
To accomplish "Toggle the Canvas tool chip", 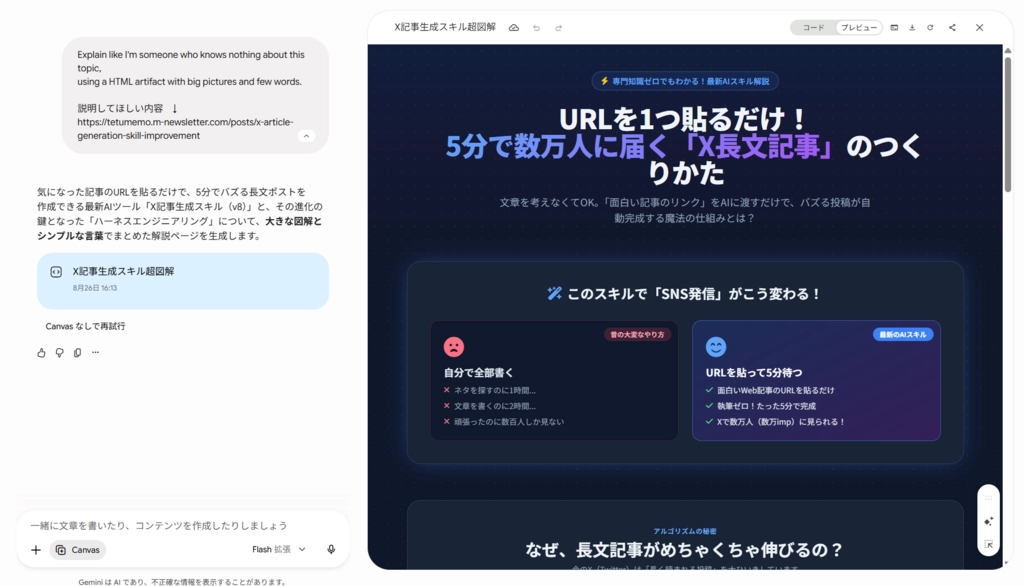I will pos(78,550).
